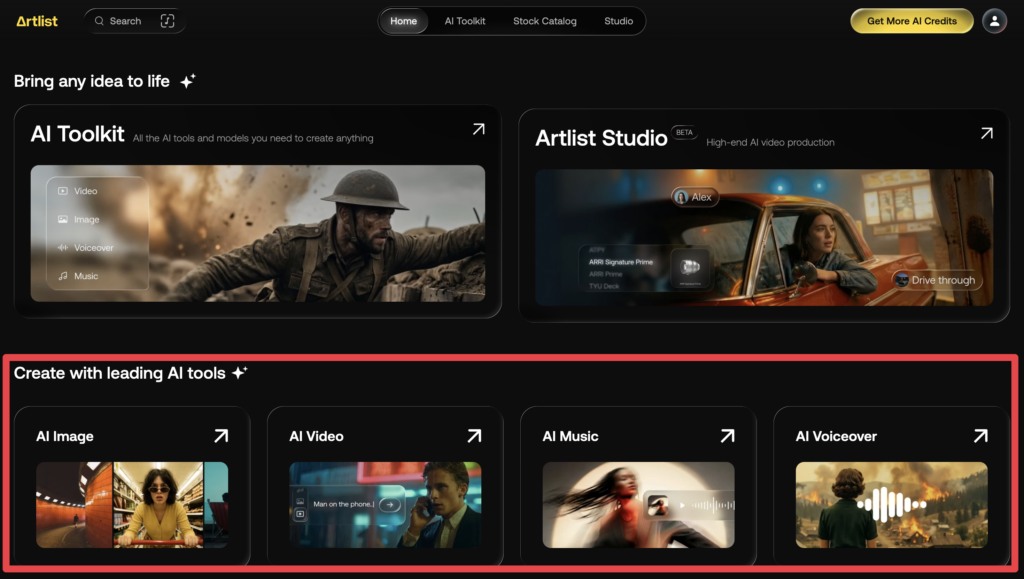Click the woman-in-car preview image
1024x579 pixels.
click(x=764, y=238)
